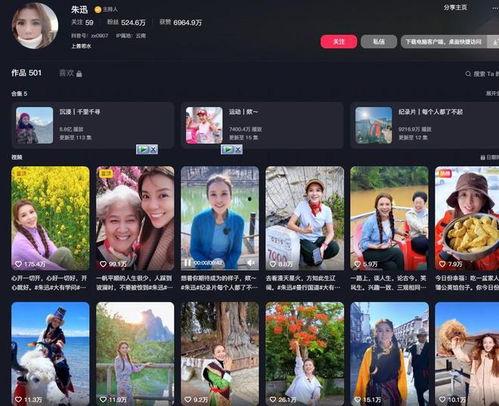Open the 千里千寻 collection card
This screenshot has width=499, height=406.
tap(93, 125)
